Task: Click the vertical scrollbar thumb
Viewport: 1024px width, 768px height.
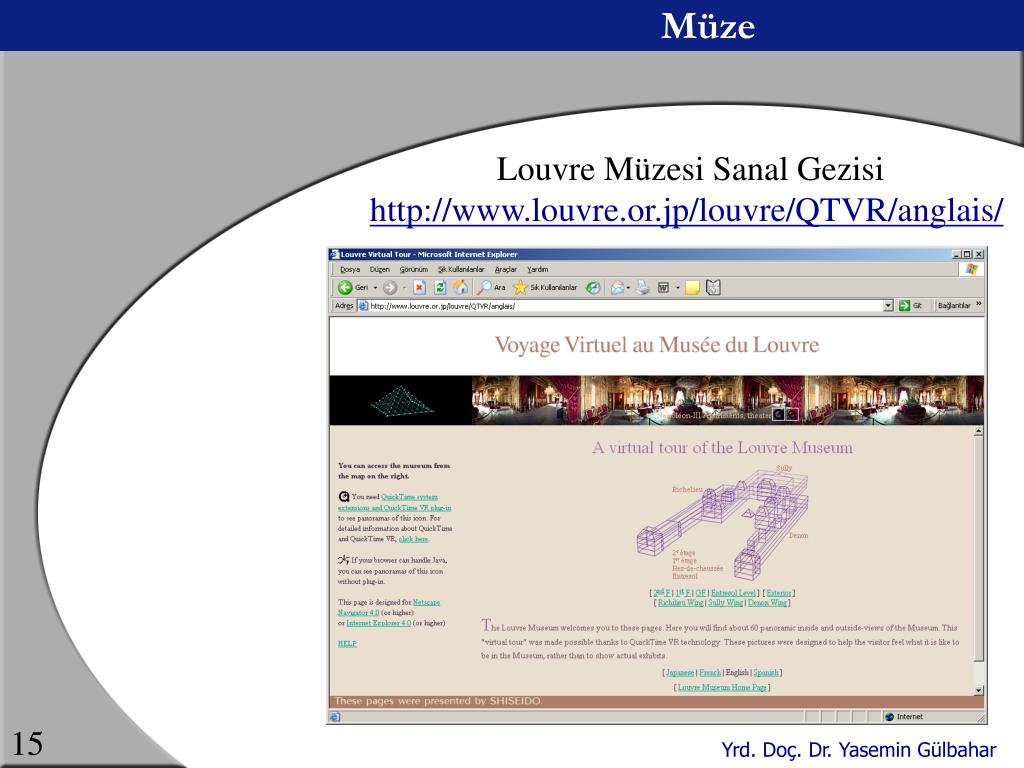Action: pos(978,549)
